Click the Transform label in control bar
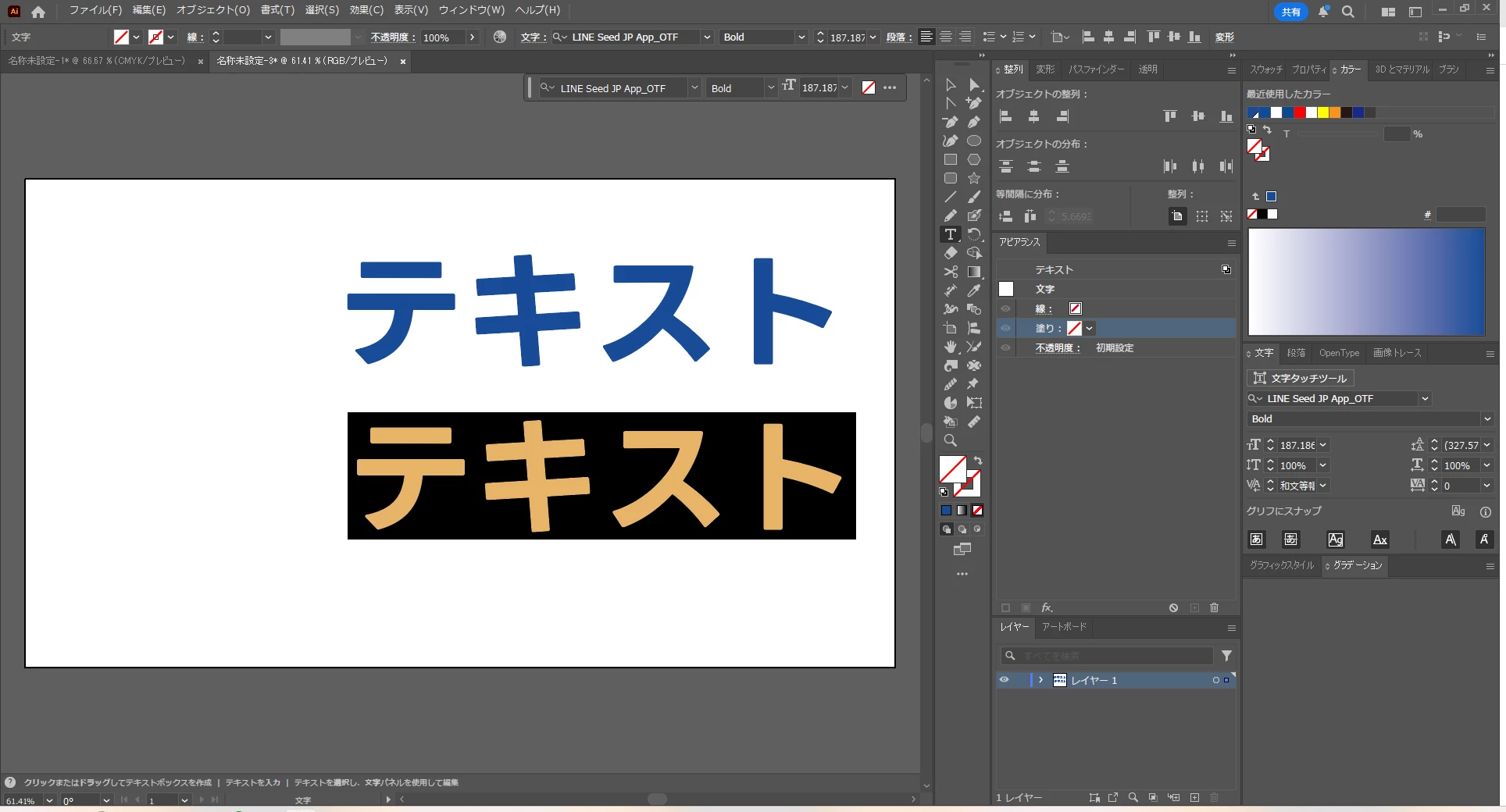This screenshot has height=812, width=1506. (1224, 37)
